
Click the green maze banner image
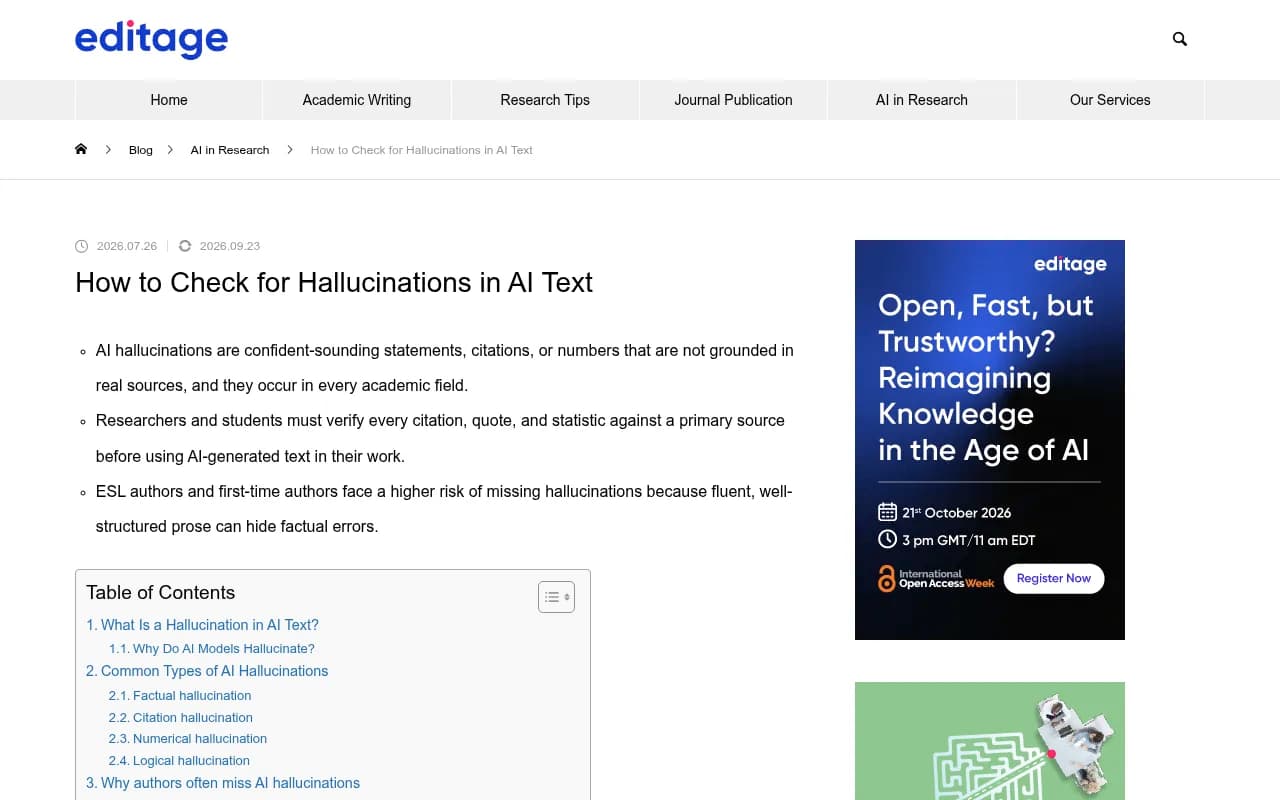[x=990, y=741]
